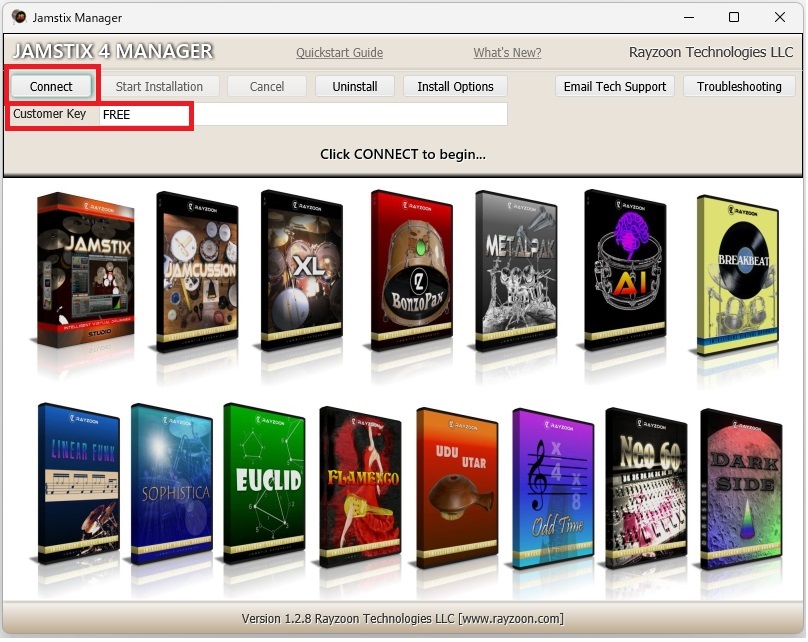Select the BonzoPak product box
The width and height of the screenshot is (808, 642).
[x=411, y=268]
